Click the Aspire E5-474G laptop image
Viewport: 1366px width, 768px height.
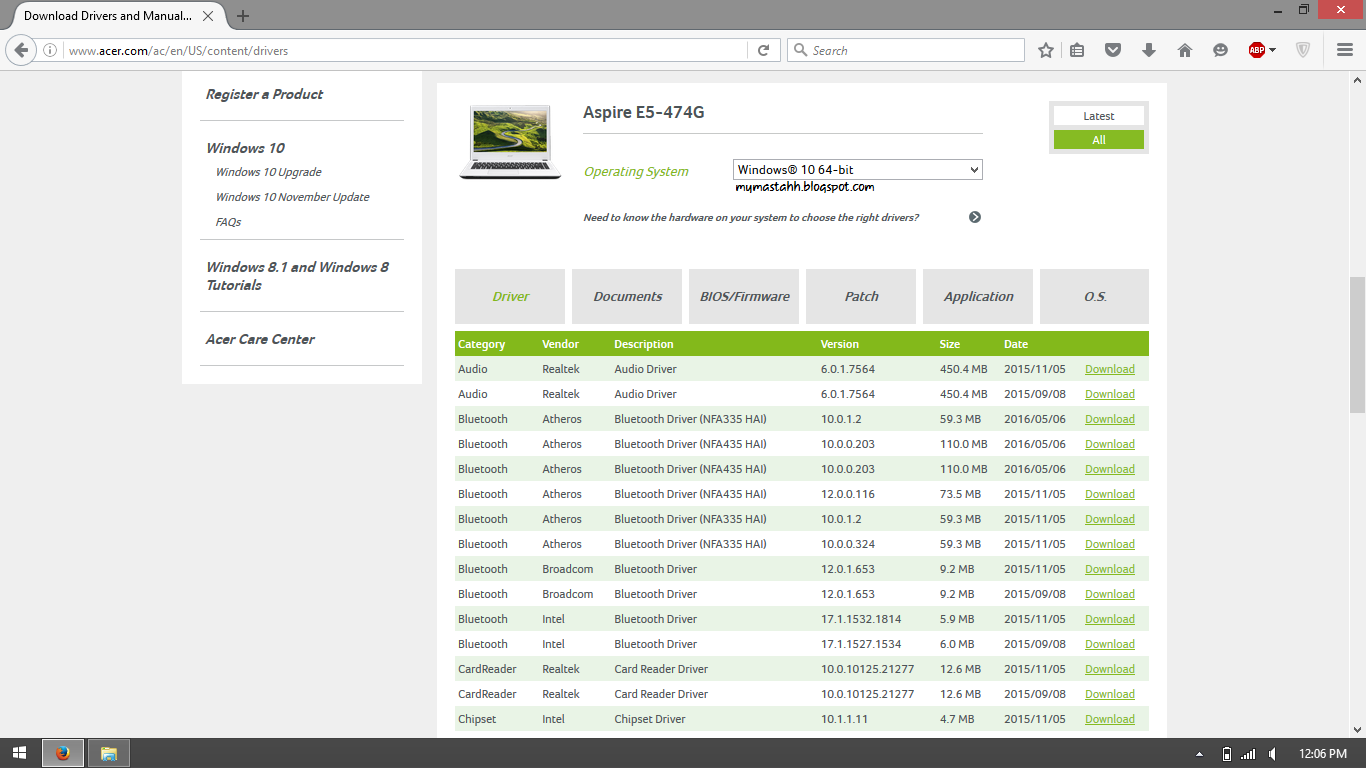510,142
